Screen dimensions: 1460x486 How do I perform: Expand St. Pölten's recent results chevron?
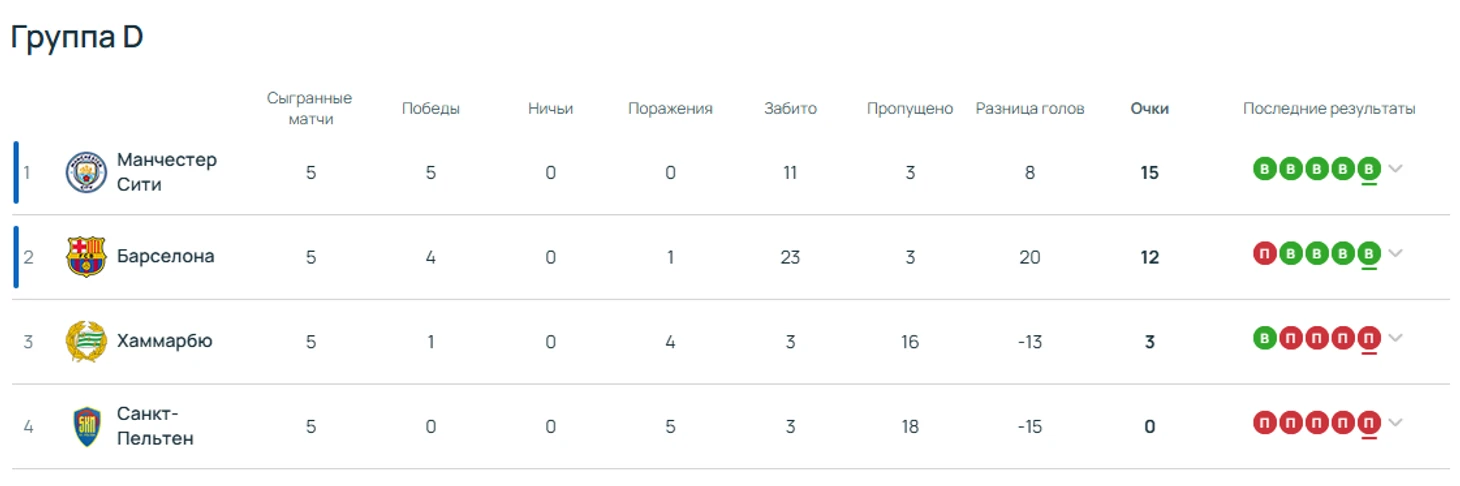pos(1395,423)
